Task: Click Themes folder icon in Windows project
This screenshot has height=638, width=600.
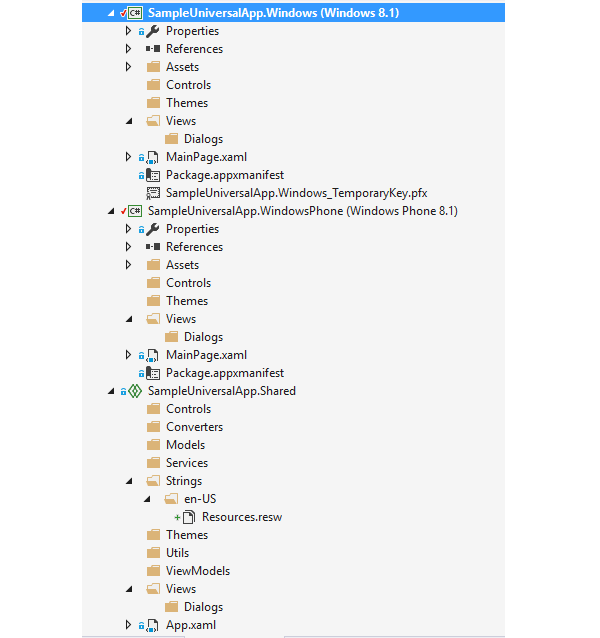Action: [x=153, y=103]
